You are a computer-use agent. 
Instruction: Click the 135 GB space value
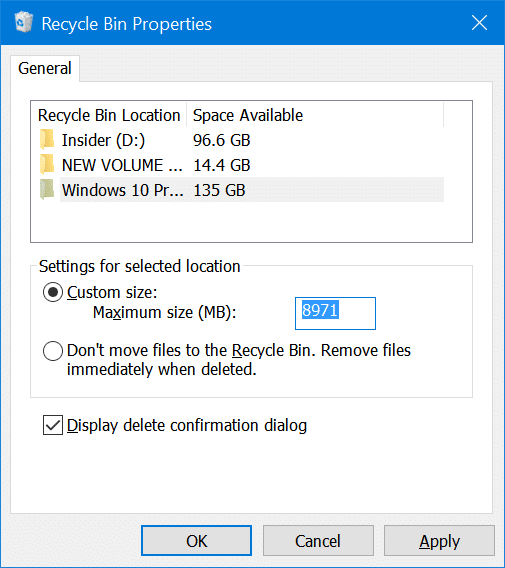[220, 190]
